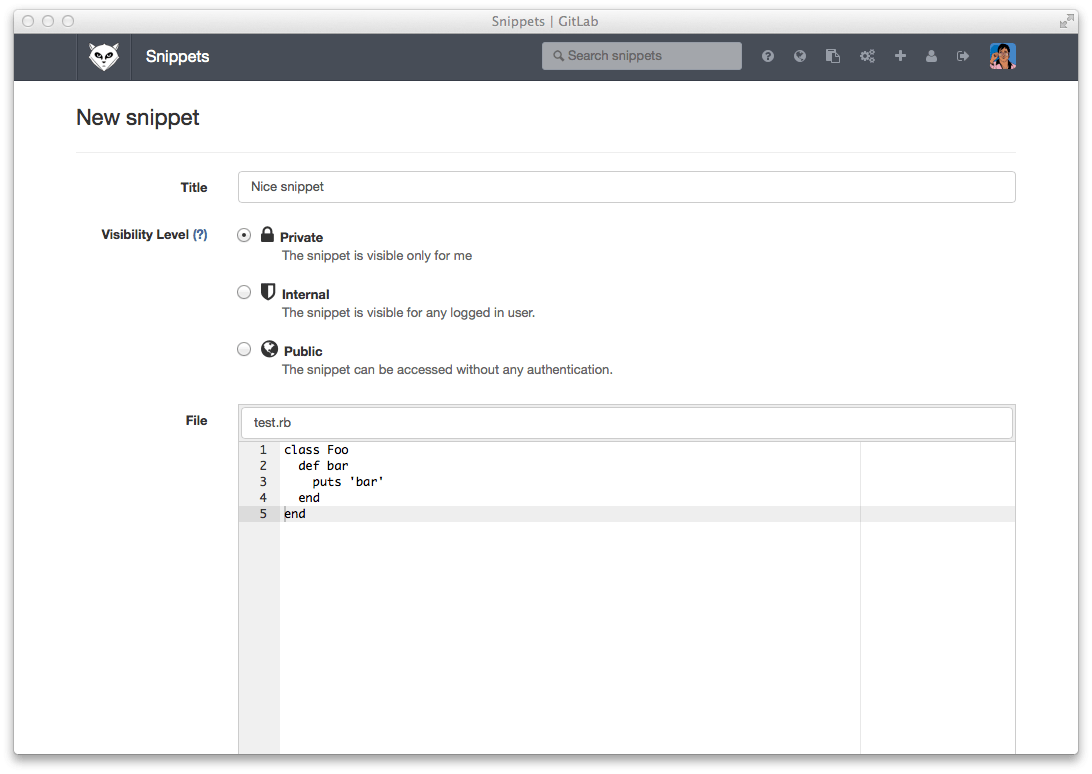1092x774 pixels.
Task: Click the Snippets header link
Action: pyautogui.click(x=177, y=57)
